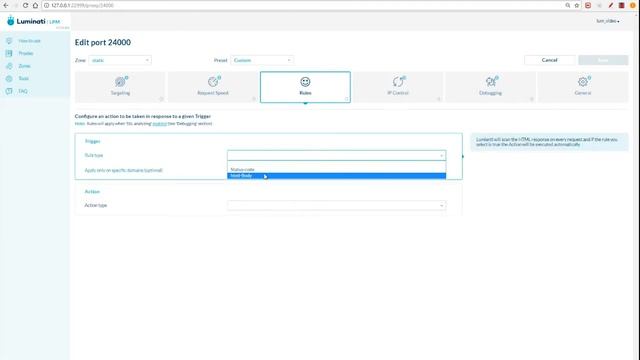Viewport: 640px width, 360px height.
Task: Click the Action type field label
Action: (x=96, y=205)
